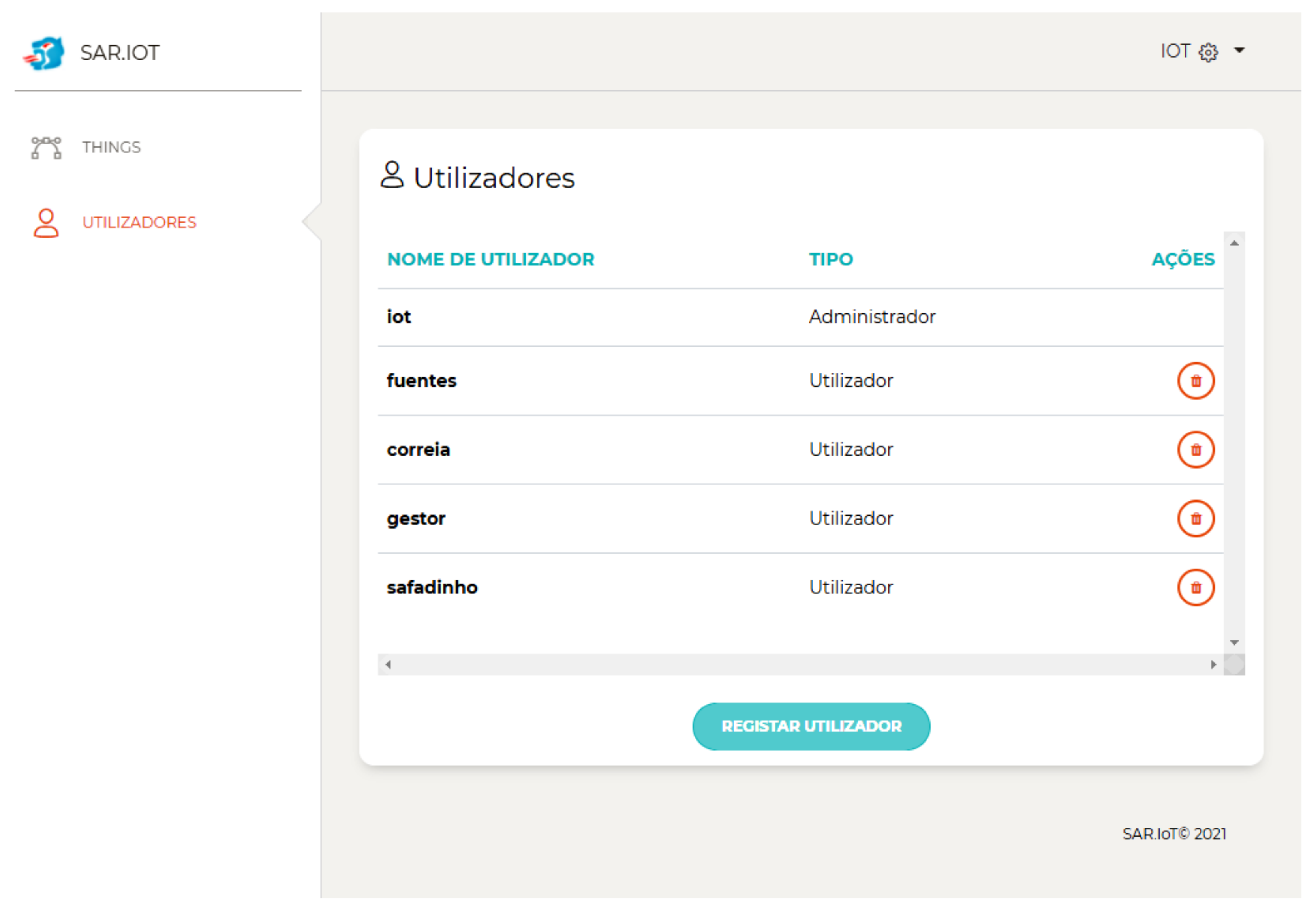Click the SAR.IOT logo icon
The width and height of the screenshot is (1316, 912).
click(45, 53)
